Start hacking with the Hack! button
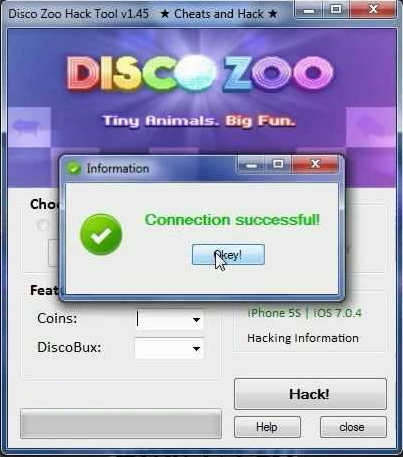 tap(310, 394)
